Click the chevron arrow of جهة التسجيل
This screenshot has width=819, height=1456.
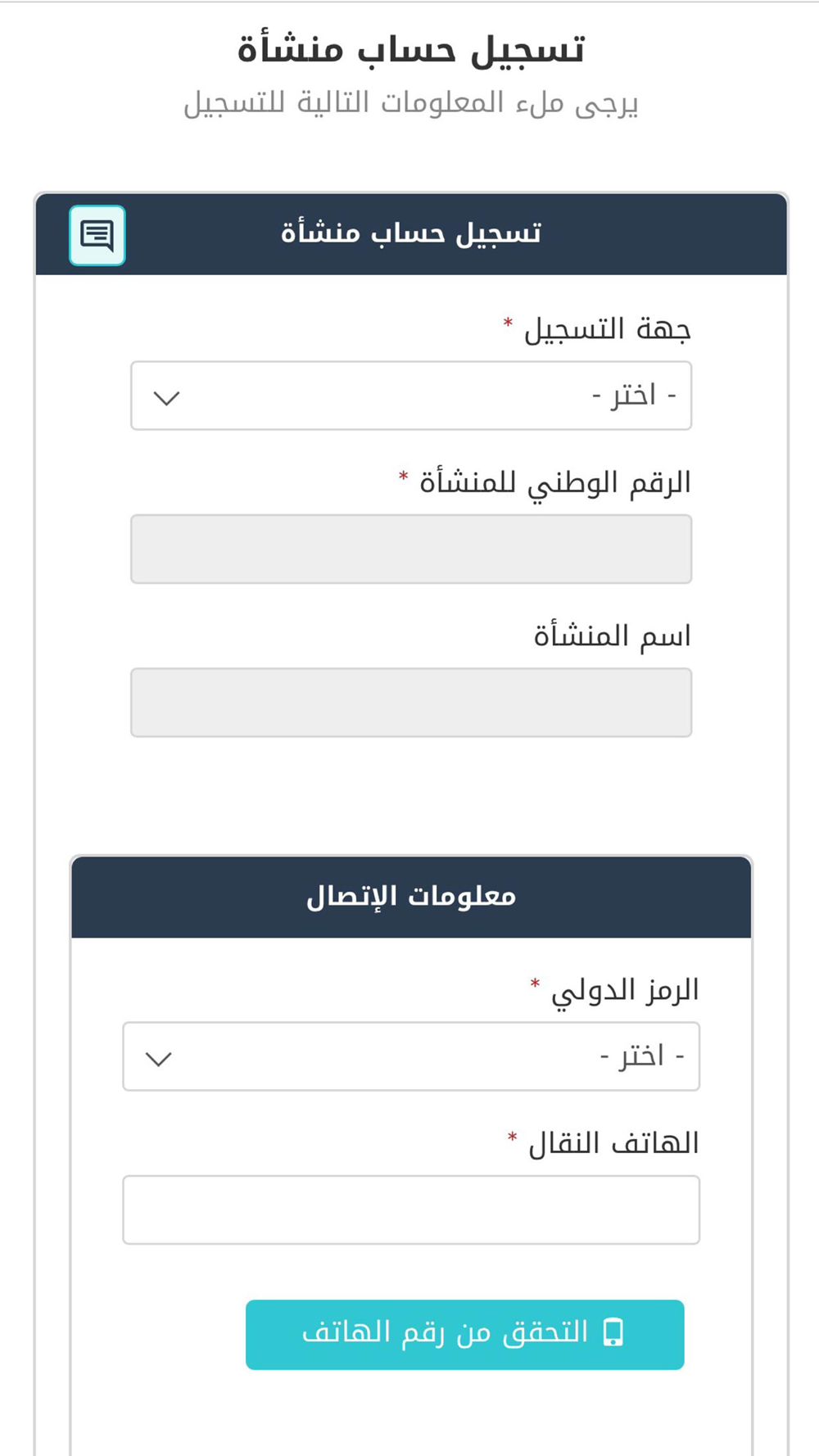[x=166, y=398]
